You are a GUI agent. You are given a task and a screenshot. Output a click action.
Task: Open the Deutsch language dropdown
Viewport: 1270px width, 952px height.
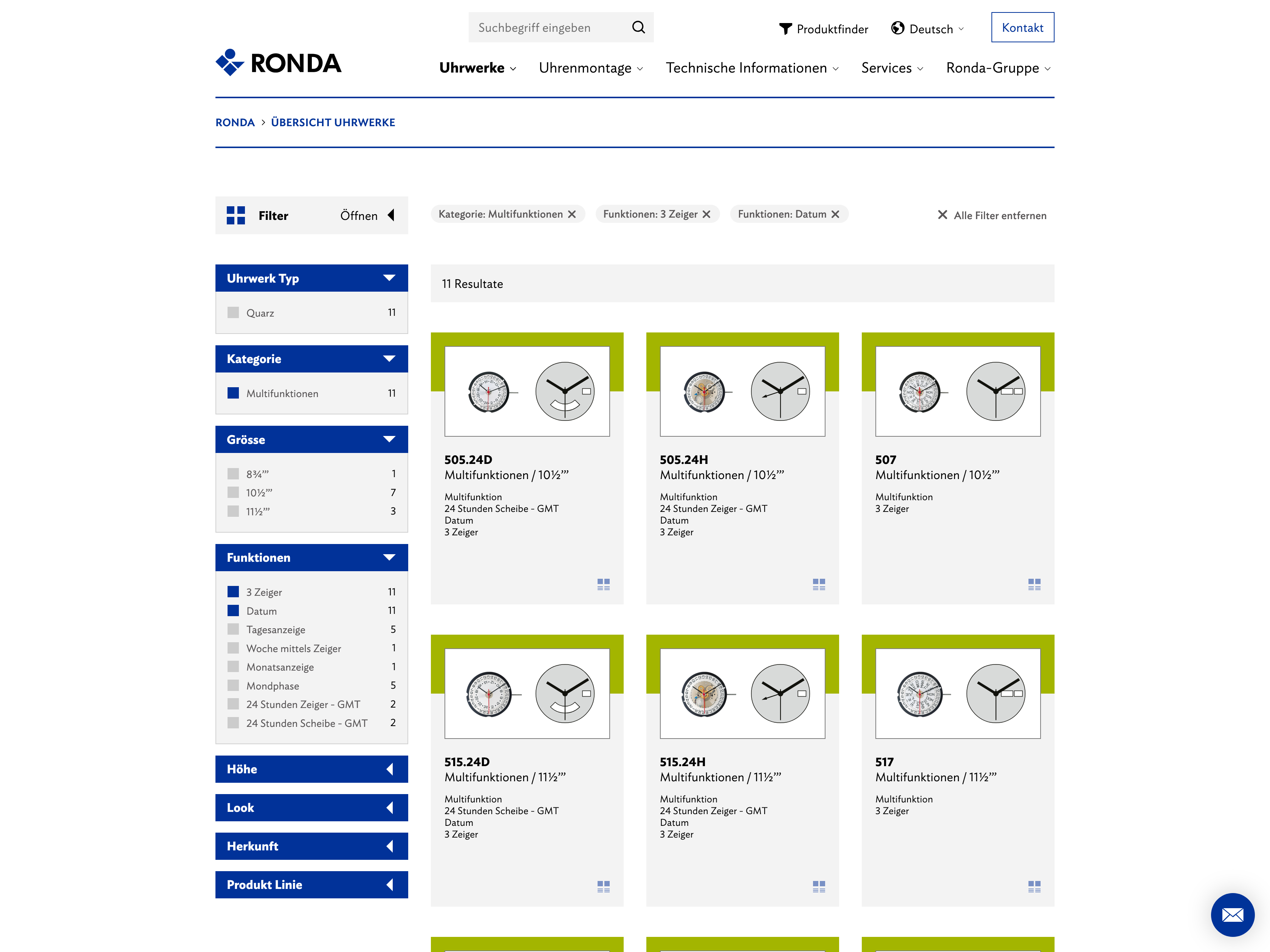pyautogui.click(x=928, y=29)
